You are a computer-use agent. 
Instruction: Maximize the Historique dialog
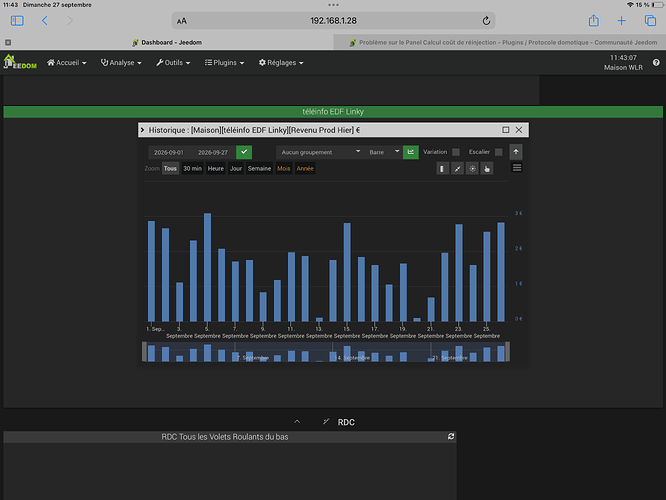pyautogui.click(x=505, y=130)
